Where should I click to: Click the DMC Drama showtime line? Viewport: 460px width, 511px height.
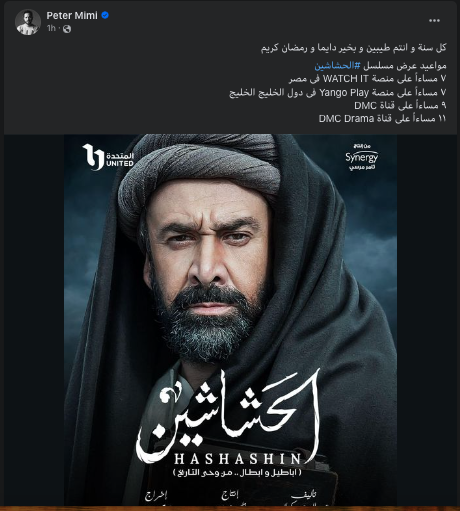click(x=382, y=119)
